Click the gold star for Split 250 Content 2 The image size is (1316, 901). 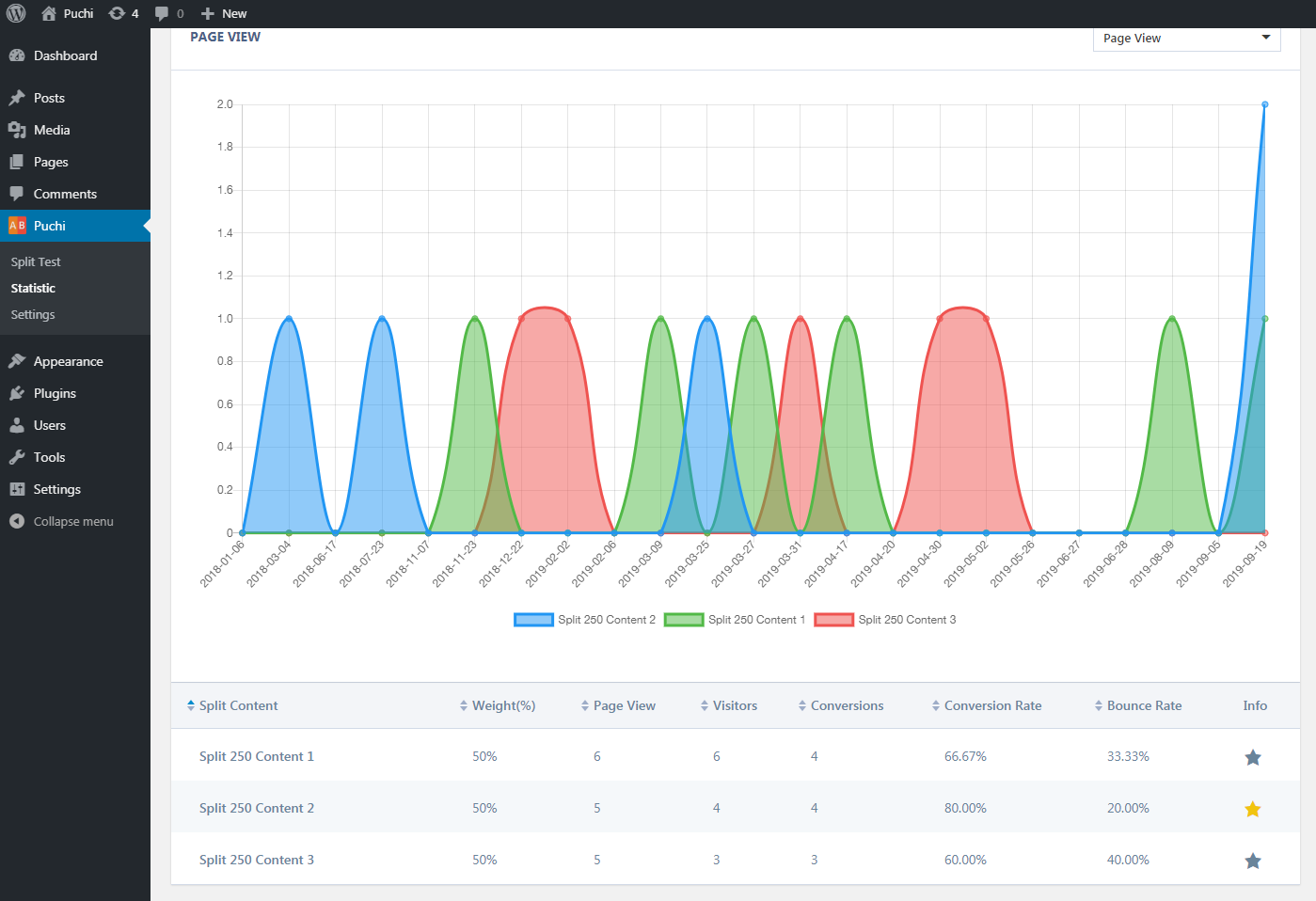pyautogui.click(x=1252, y=809)
